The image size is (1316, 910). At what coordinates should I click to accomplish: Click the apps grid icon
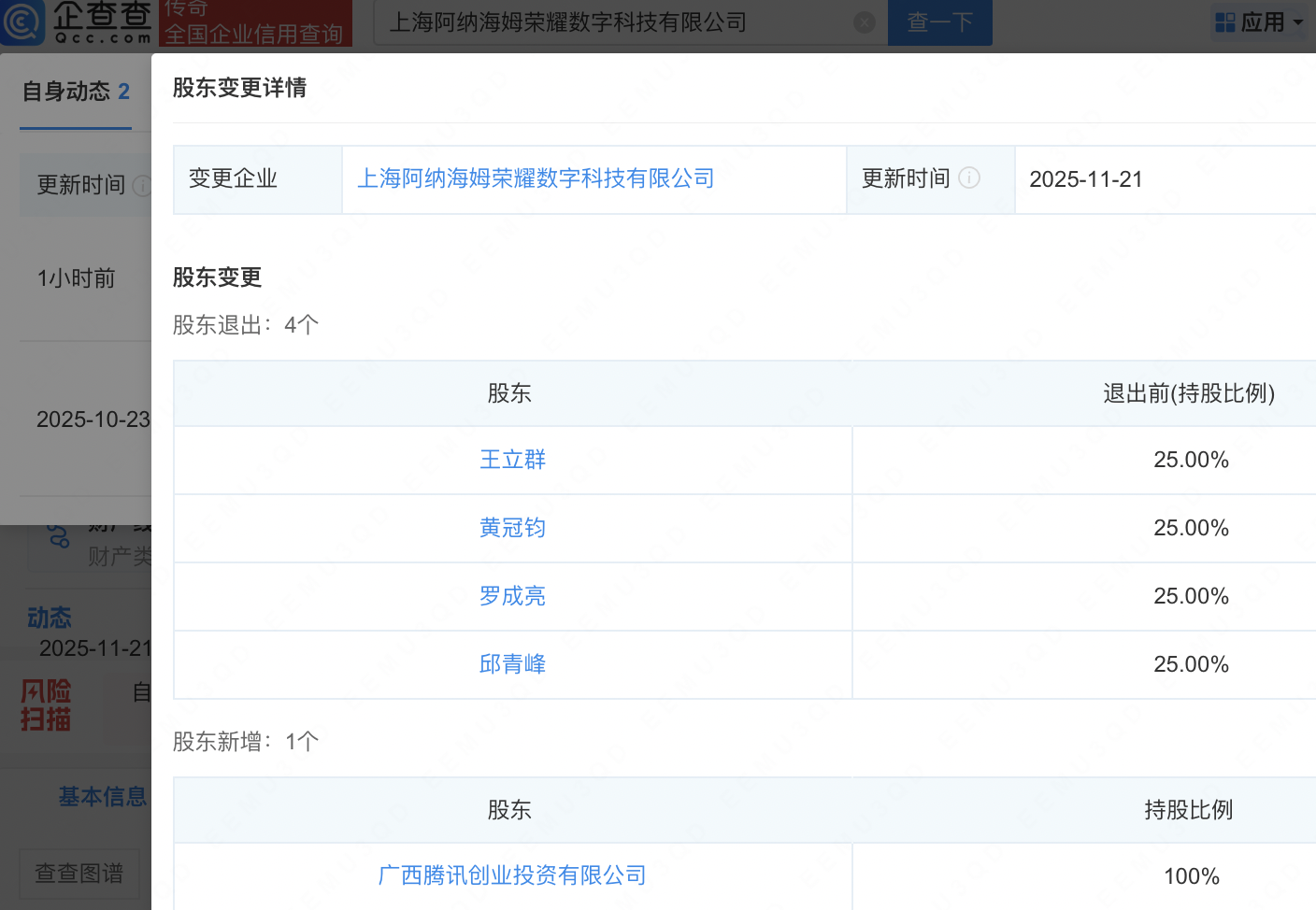coord(1224,22)
